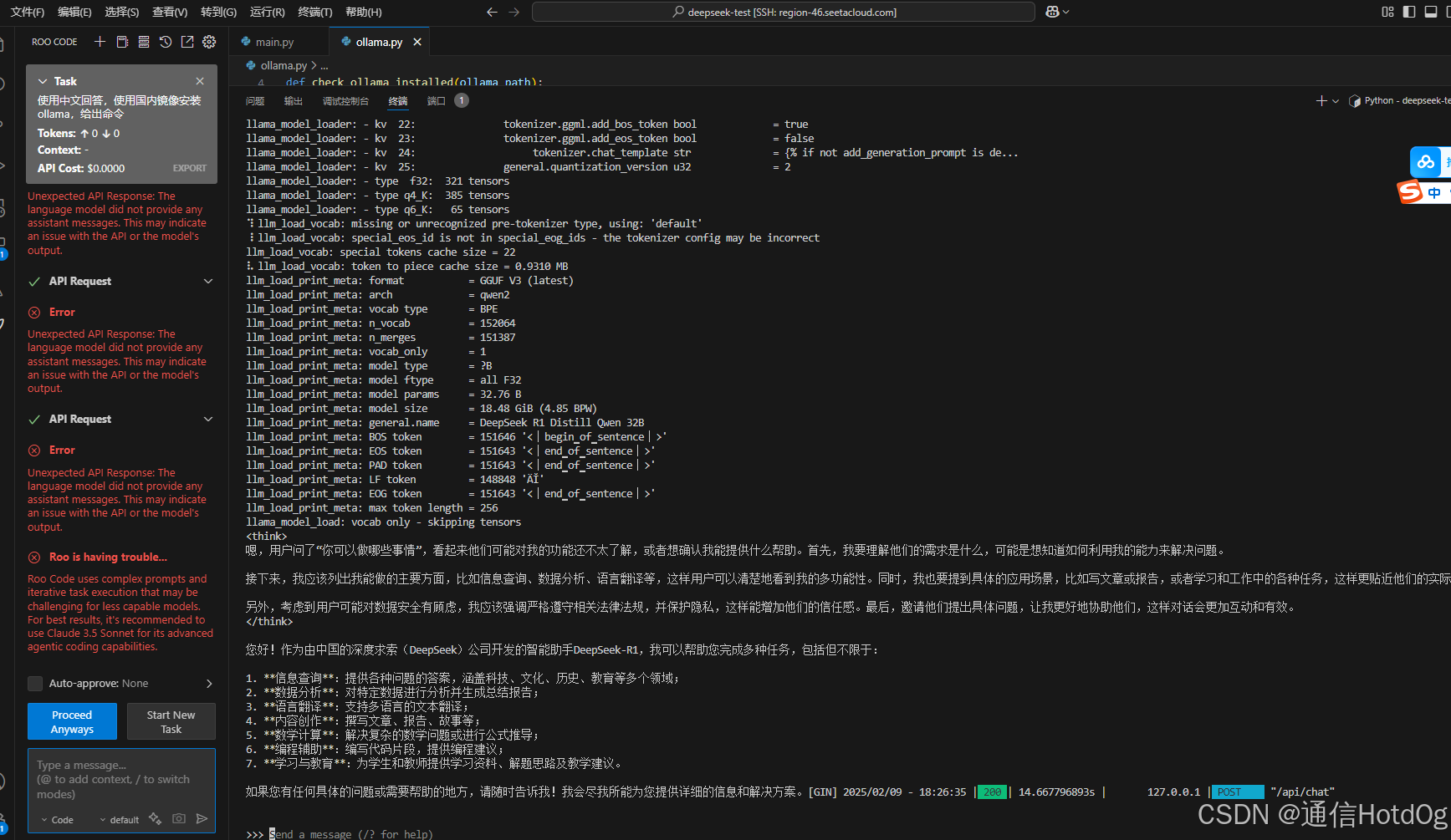The height and width of the screenshot is (840, 1451).
Task: Start a new Roo Code task with plus icon
Action: point(100,42)
